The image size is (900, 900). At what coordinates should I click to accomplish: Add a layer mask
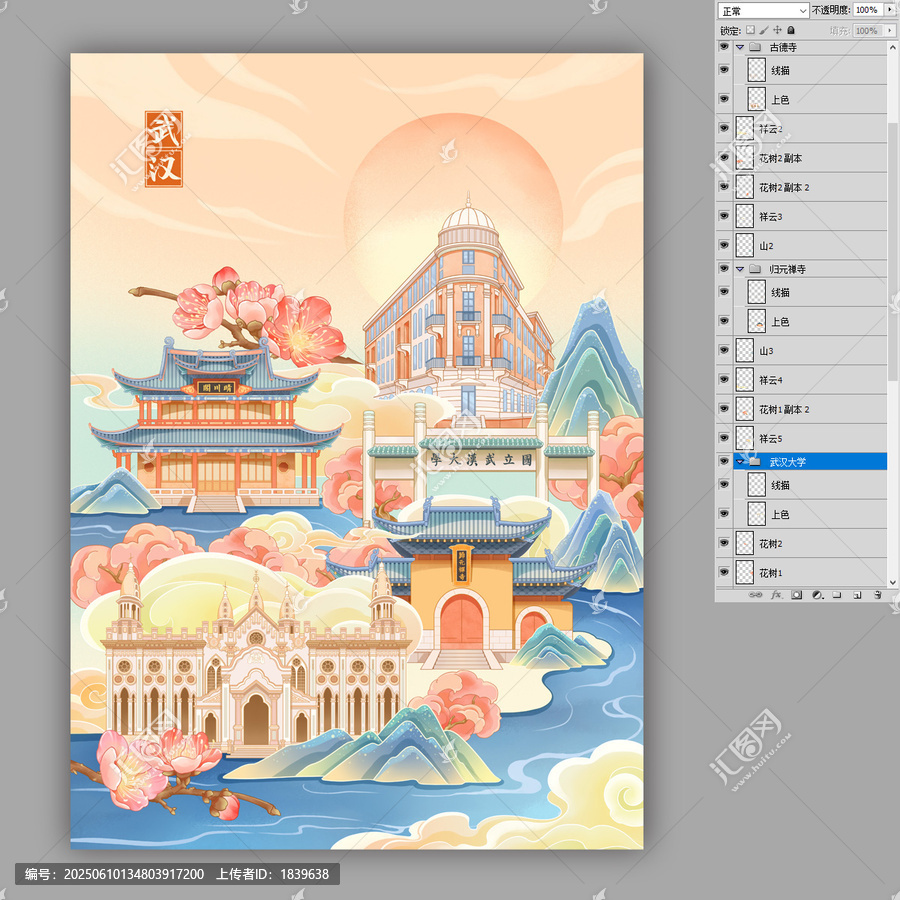coord(797,595)
